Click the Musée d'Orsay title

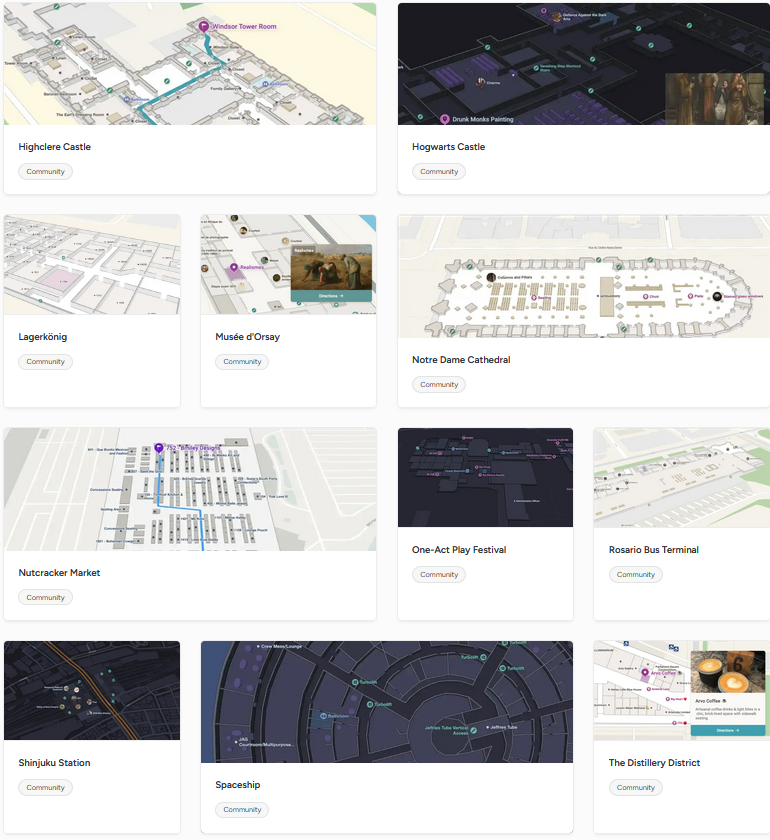[x=248, y=337]
